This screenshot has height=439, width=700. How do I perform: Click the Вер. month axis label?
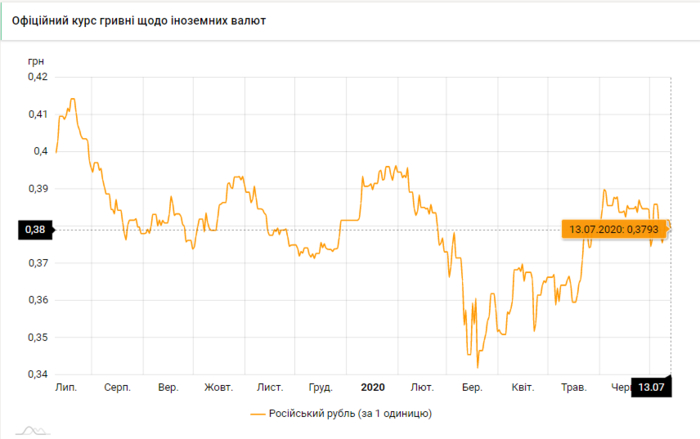coord(168,386)
